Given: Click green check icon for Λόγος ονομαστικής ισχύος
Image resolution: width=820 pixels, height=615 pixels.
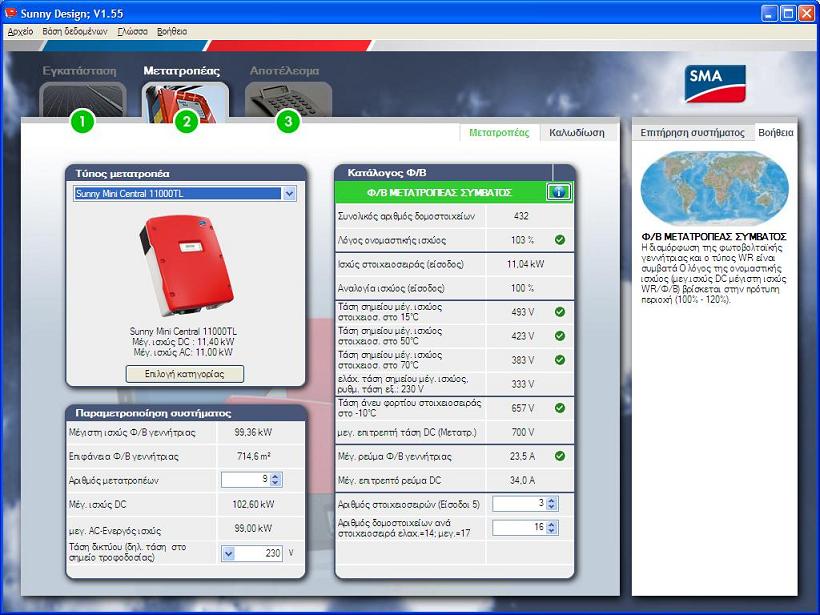Looking at the screenshot, I should pyautogui.click(x=560, y=240).
